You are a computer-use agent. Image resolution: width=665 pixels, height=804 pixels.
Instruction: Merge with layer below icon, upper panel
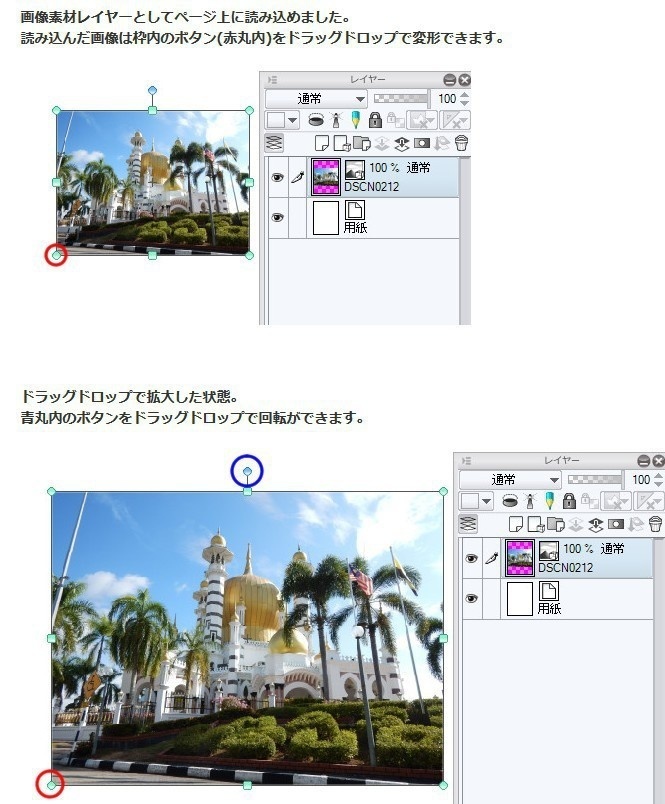tap(401, 144)
